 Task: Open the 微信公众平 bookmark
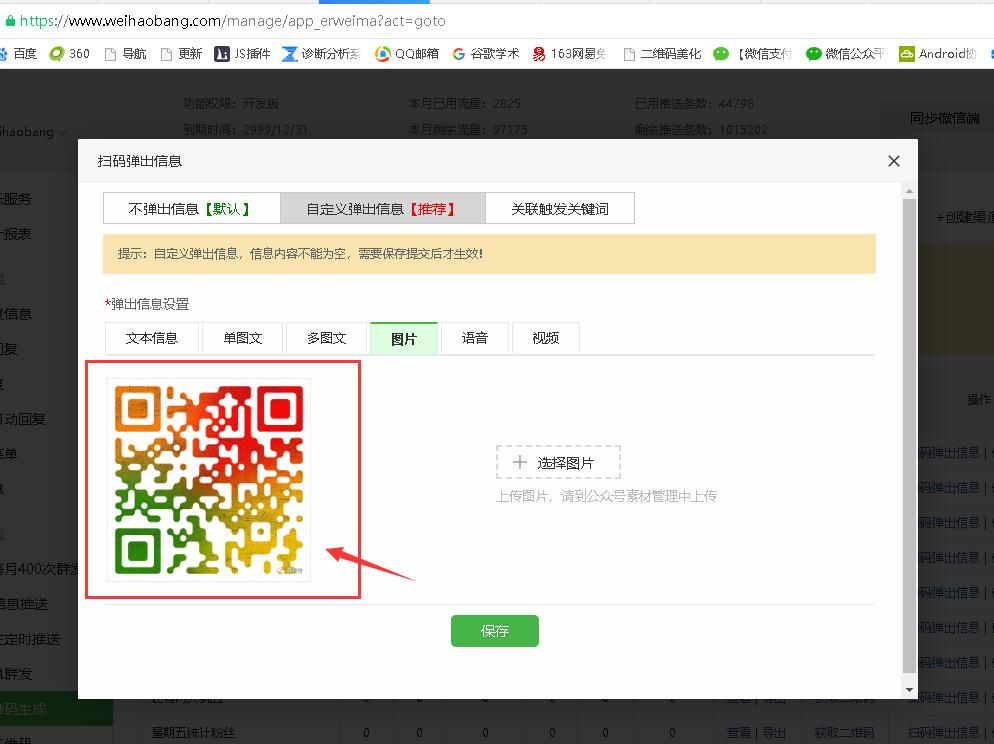pyautogui.click(x=845, y=54)
